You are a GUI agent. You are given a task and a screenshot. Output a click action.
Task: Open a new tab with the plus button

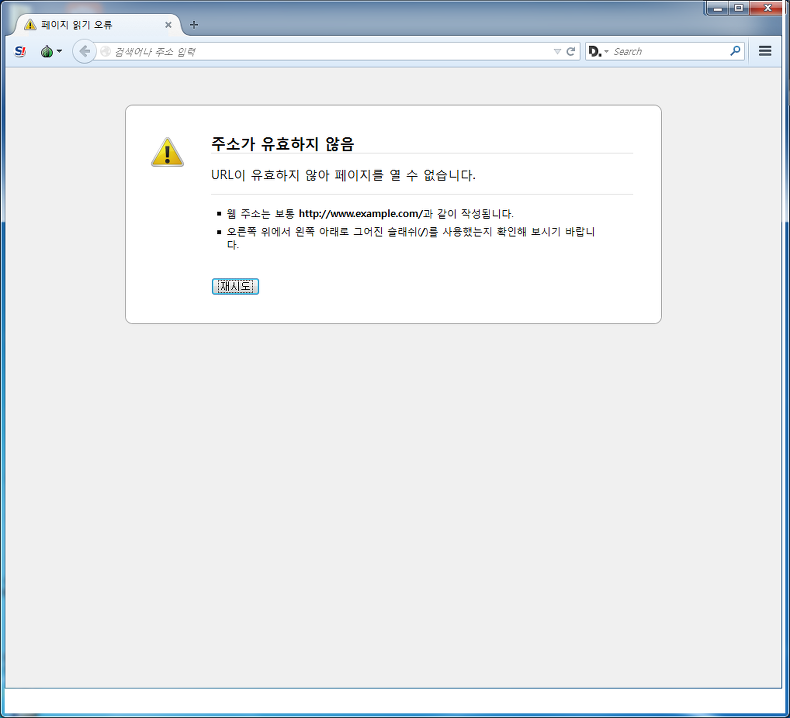(194, 25)
